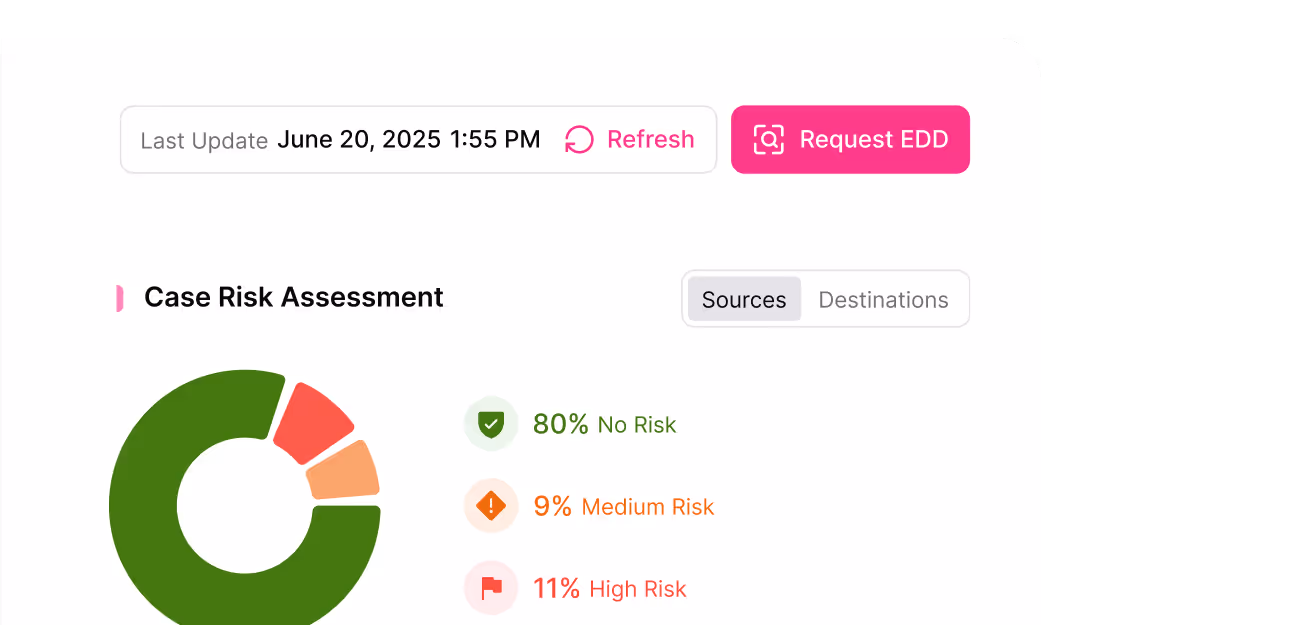Select the red High Risk donut segment
Screen dimensions: 1313x625
[312, 420]
